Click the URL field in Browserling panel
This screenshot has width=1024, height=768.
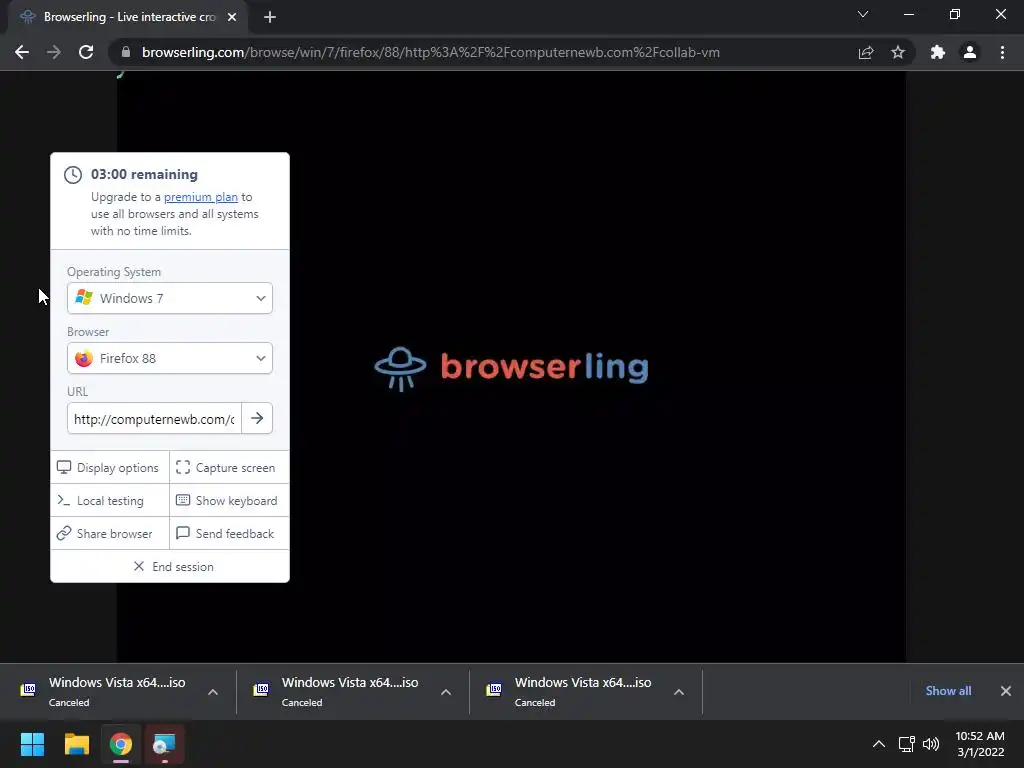point(154,419)
